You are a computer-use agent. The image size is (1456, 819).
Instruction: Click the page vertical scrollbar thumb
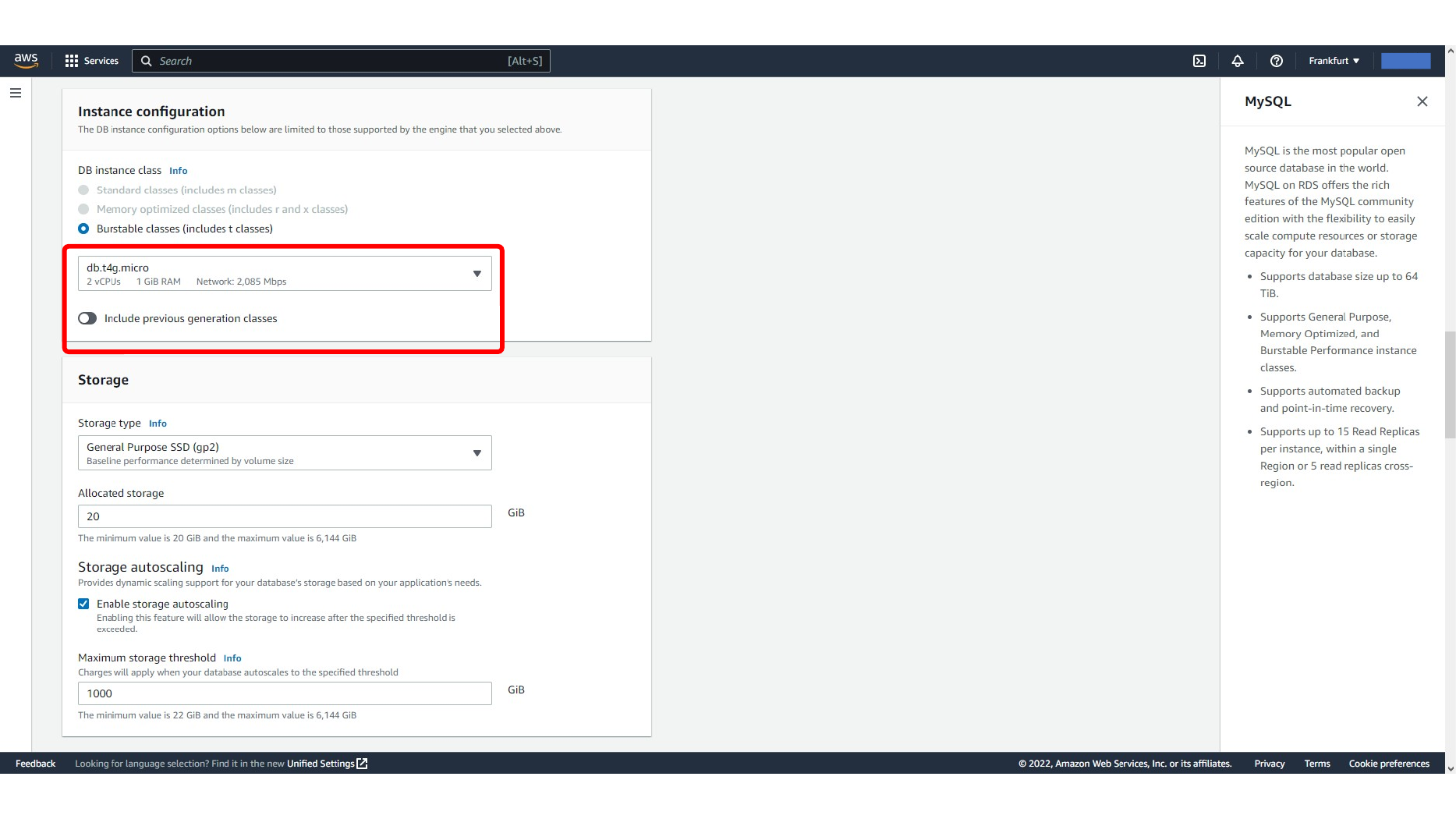click(x=1450, y=385)
